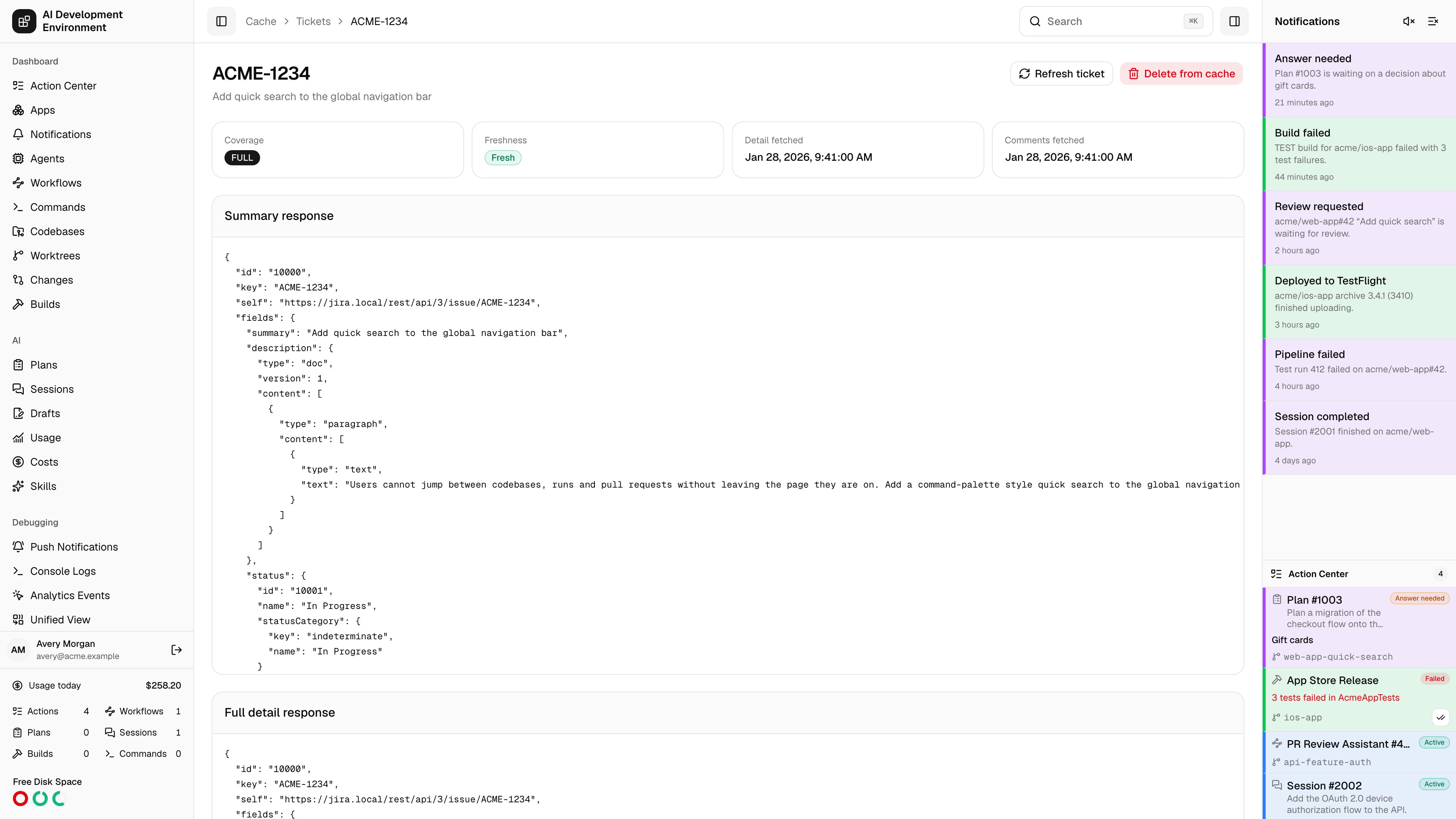Click the Worktrees branch icon
The image size is (1456, 819).
18,256
